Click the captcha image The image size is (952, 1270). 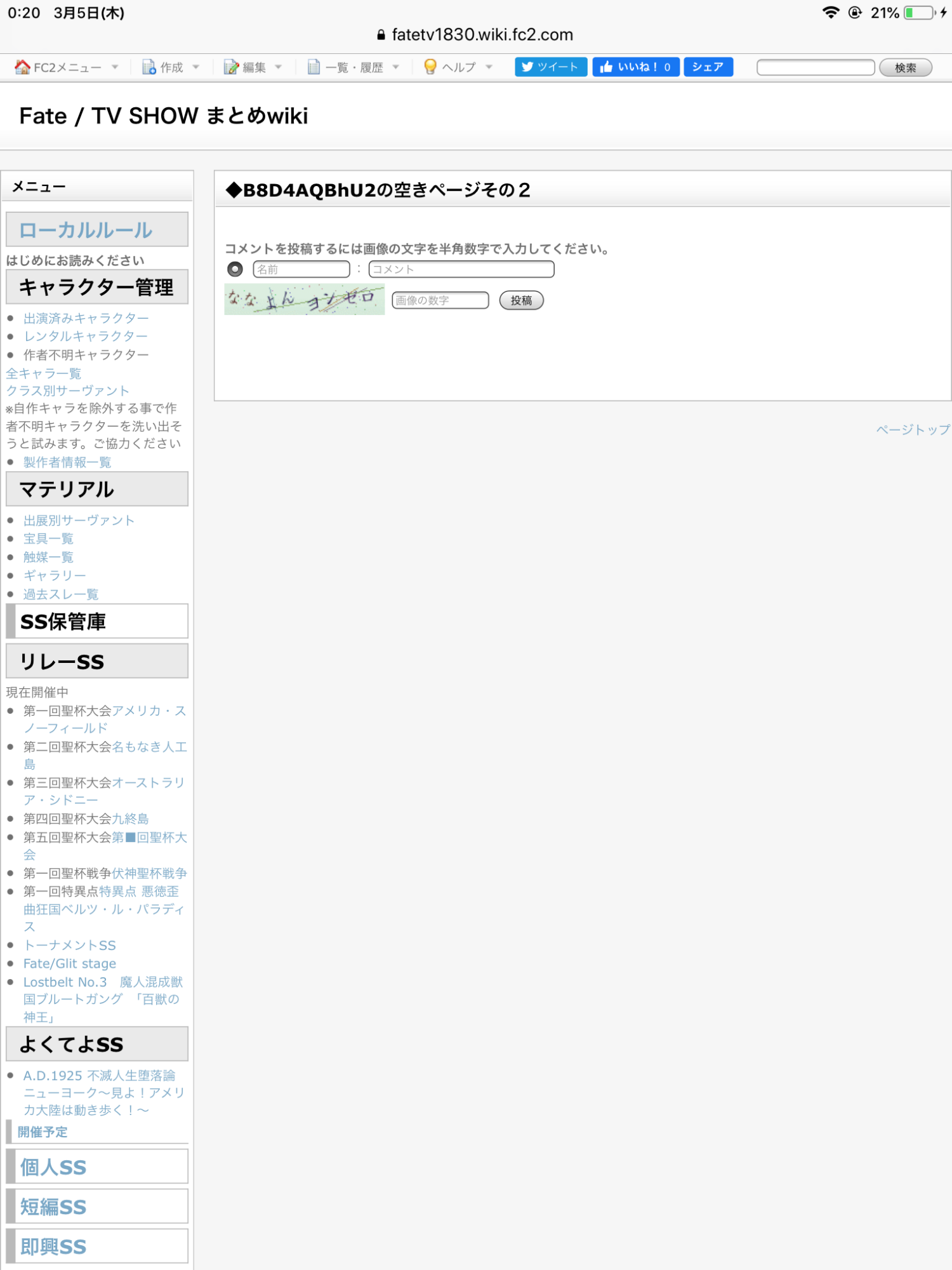(304, 299)
